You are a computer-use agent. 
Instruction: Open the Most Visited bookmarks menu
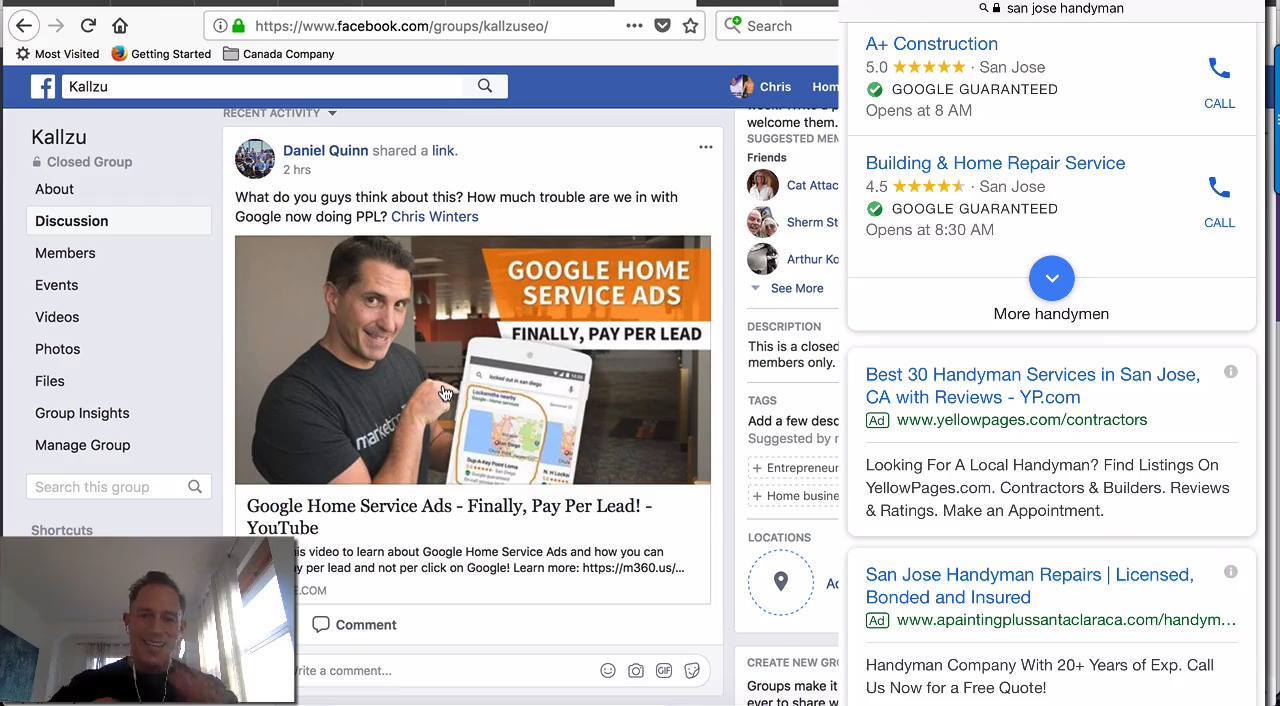[56, 54]
